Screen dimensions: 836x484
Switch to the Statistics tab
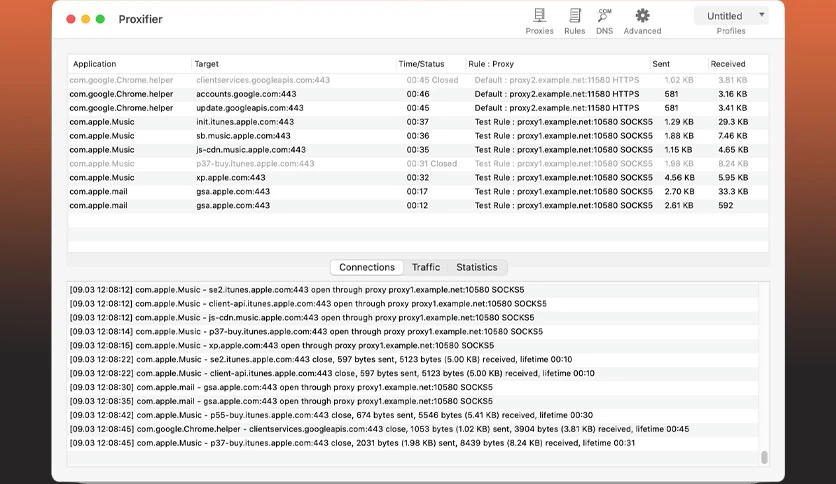[x=477, y=267]
